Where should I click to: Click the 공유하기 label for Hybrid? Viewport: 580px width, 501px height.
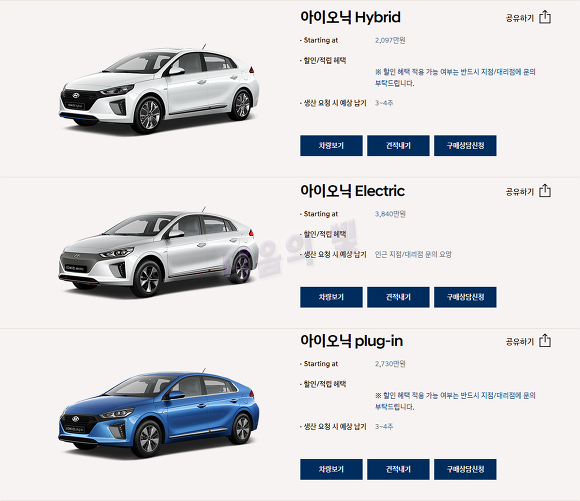[x=520, y=18]
